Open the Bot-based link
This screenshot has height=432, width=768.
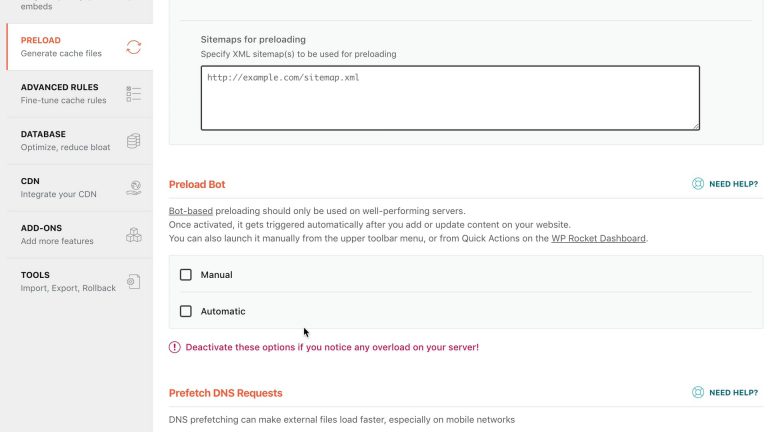(191, 211)
